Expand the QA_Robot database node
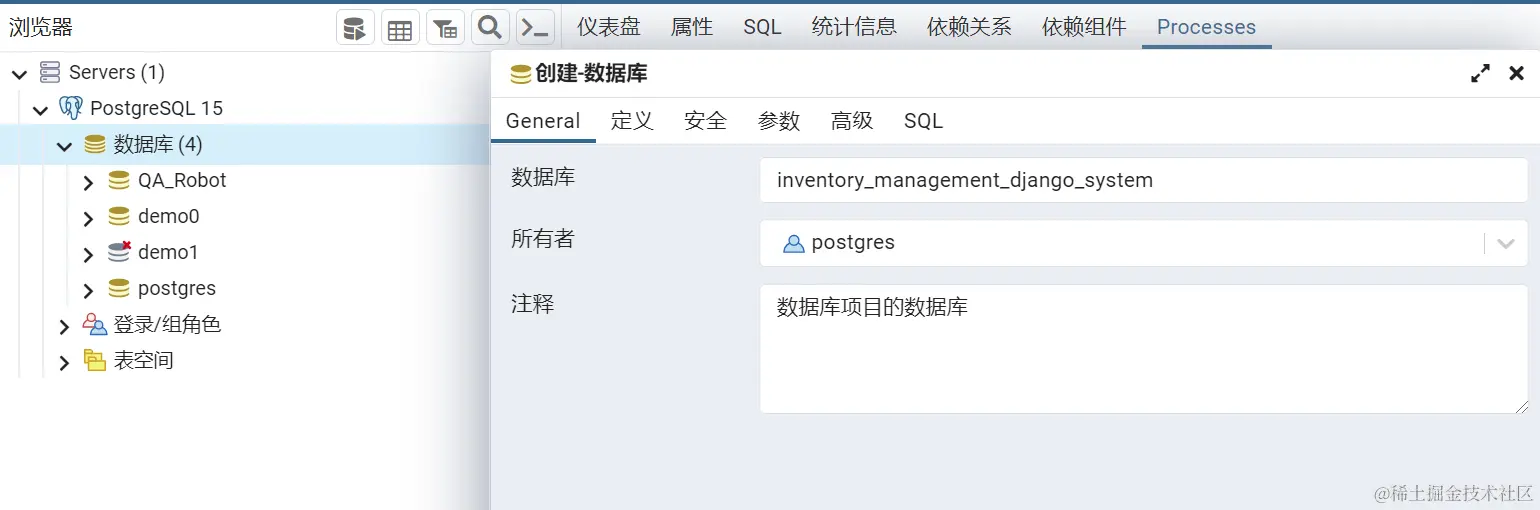Viewport: 1540px width, 510px height. pyautogui.click(x=88, y=181)
